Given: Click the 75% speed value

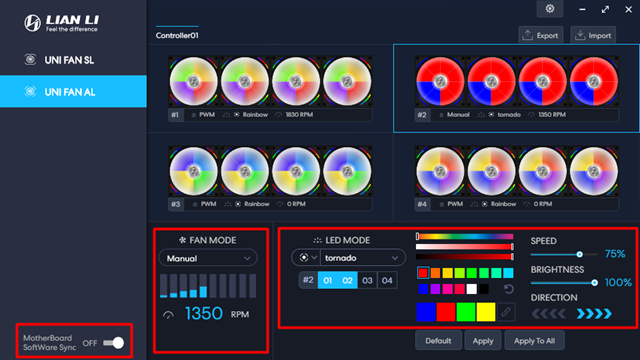Looking at the screenshot, I should point(615,254).
